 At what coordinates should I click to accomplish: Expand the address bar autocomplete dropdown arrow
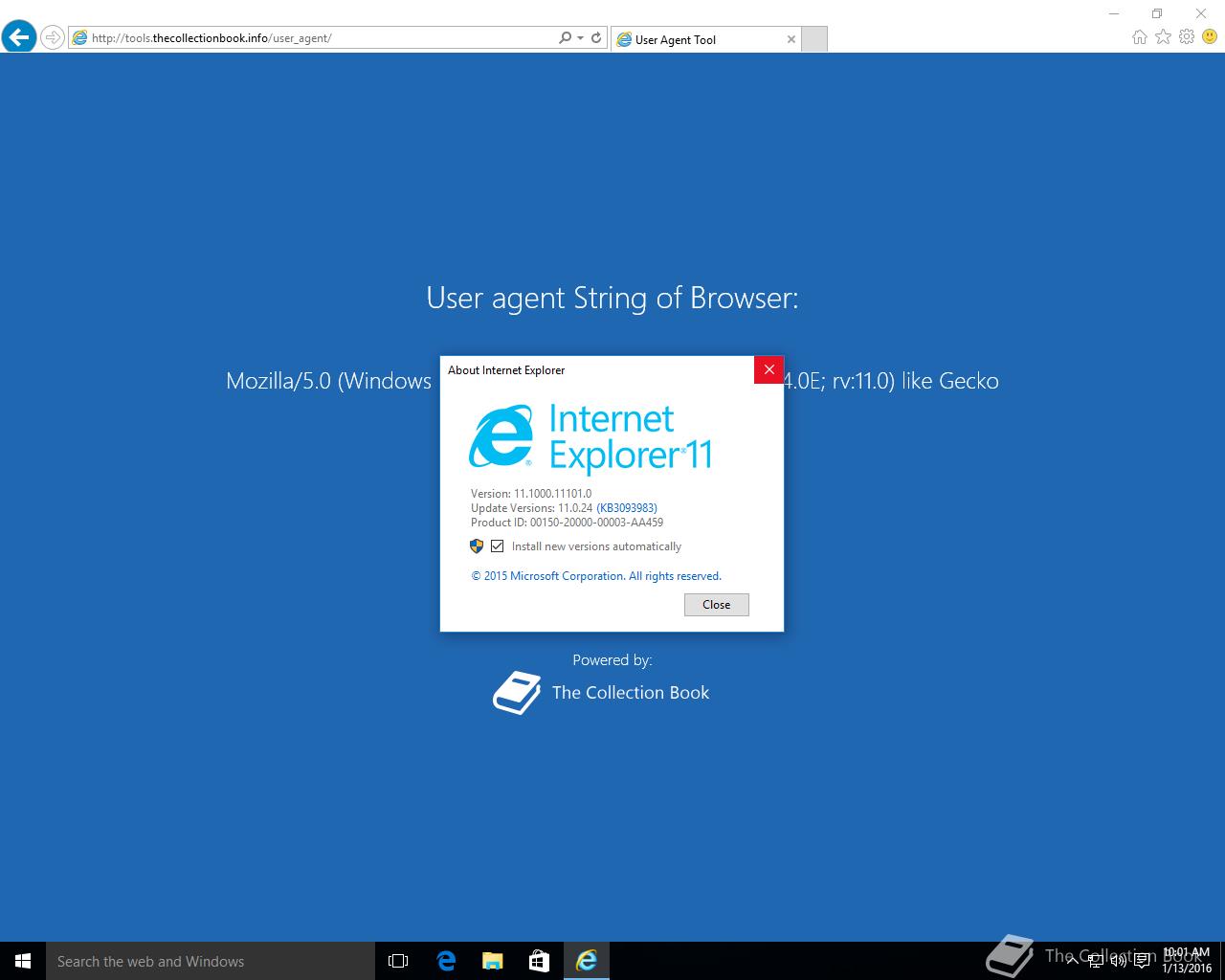(x=580, y=38)
